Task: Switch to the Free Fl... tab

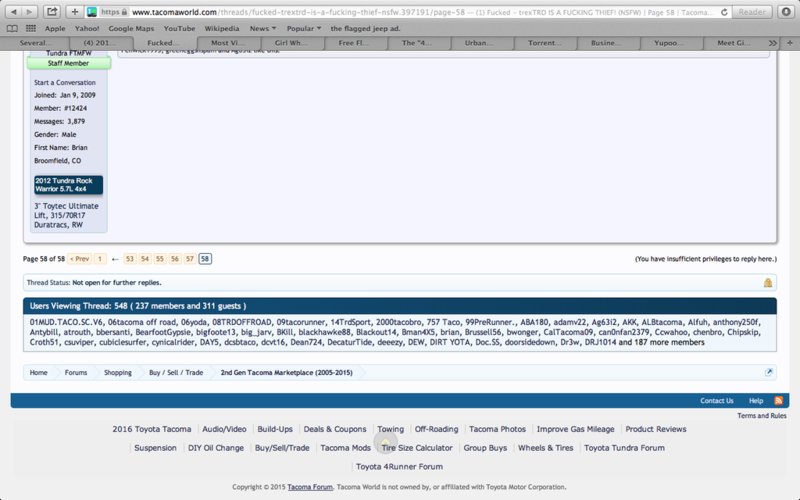Action: pyautogui.click(x=354, y=43)
